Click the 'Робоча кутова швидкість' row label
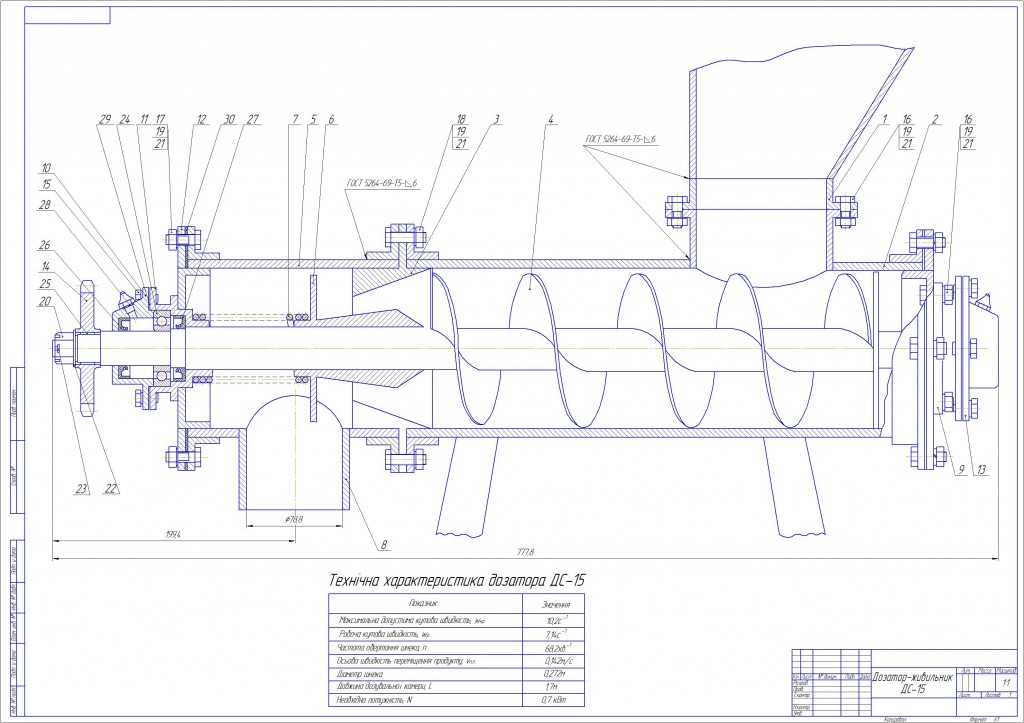1024x723 pixels. [x=385, y=634]
